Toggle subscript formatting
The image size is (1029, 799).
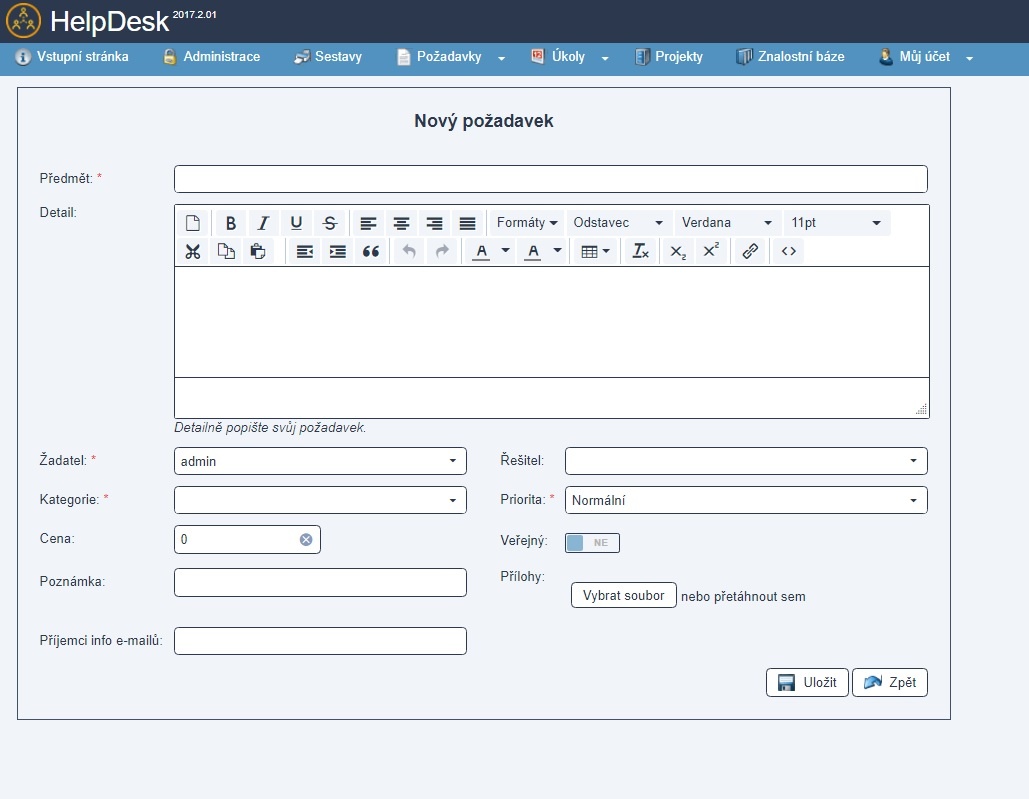(677, 251)
